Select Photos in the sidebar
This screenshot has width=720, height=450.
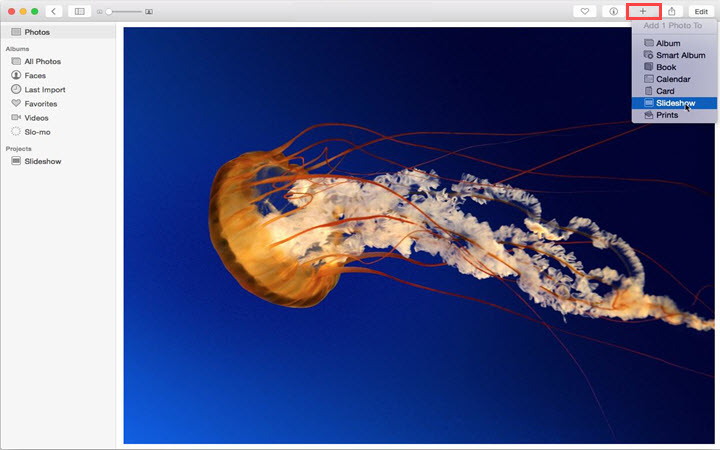point(58,32)
